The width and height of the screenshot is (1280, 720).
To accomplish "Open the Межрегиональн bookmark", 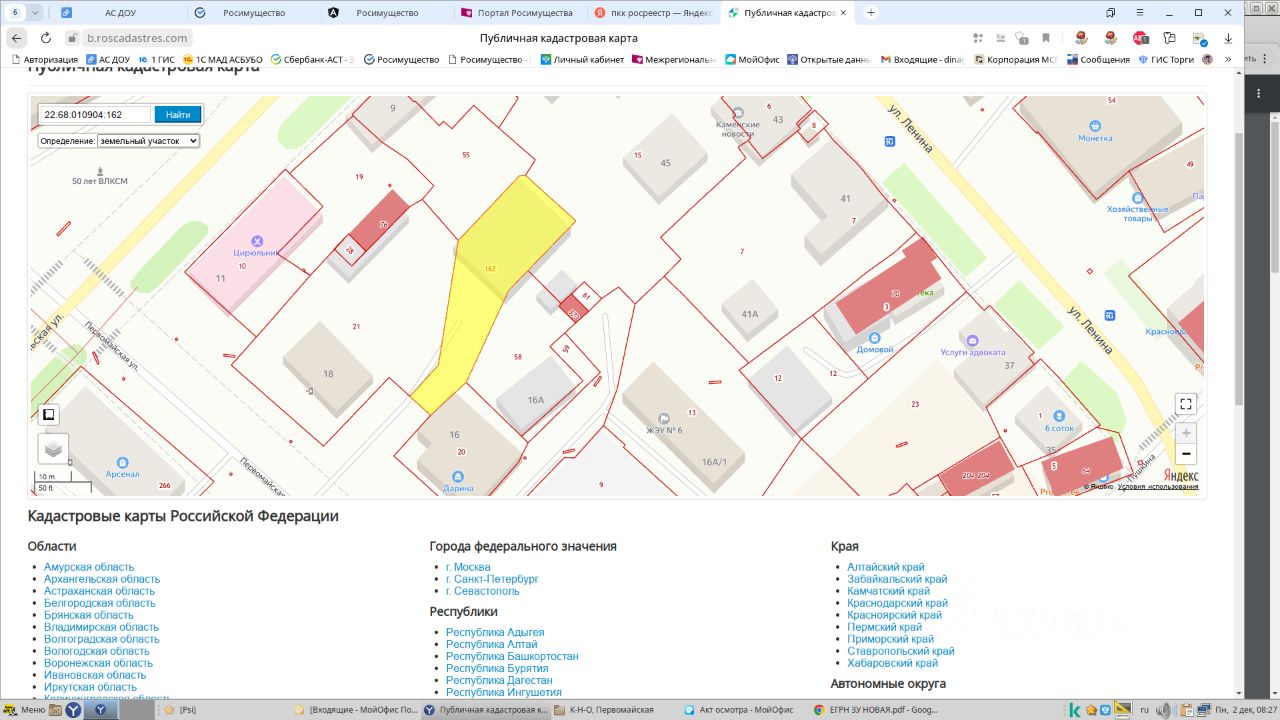I will 673,60.
